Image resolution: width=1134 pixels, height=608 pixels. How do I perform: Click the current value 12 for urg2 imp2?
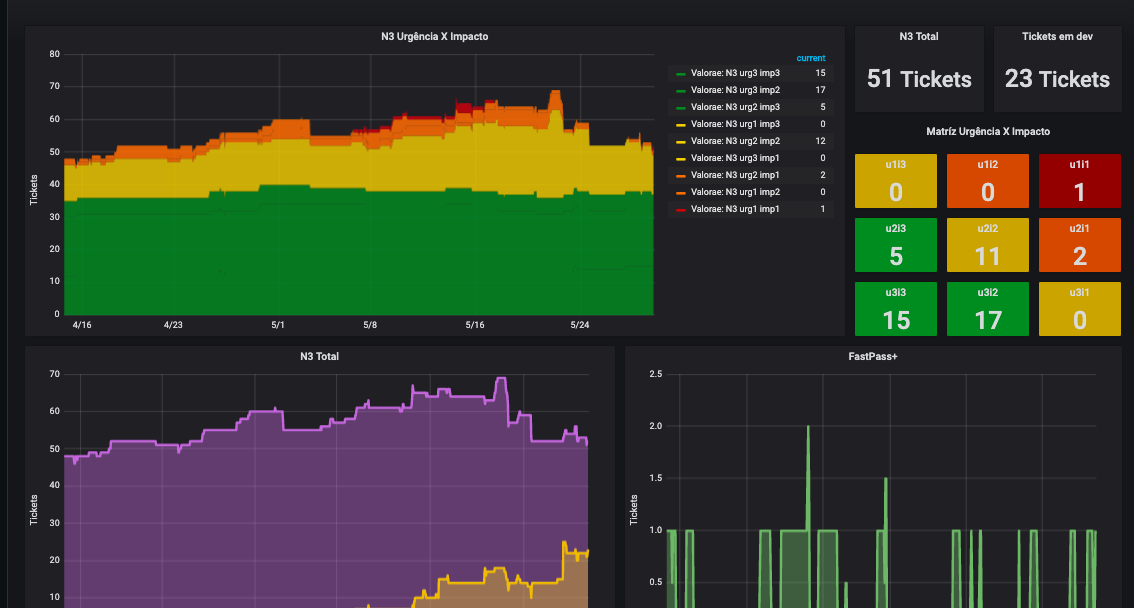820,141
